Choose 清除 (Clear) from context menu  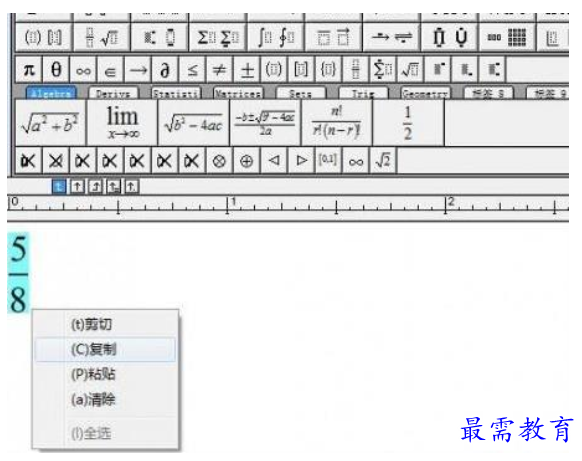105,399
